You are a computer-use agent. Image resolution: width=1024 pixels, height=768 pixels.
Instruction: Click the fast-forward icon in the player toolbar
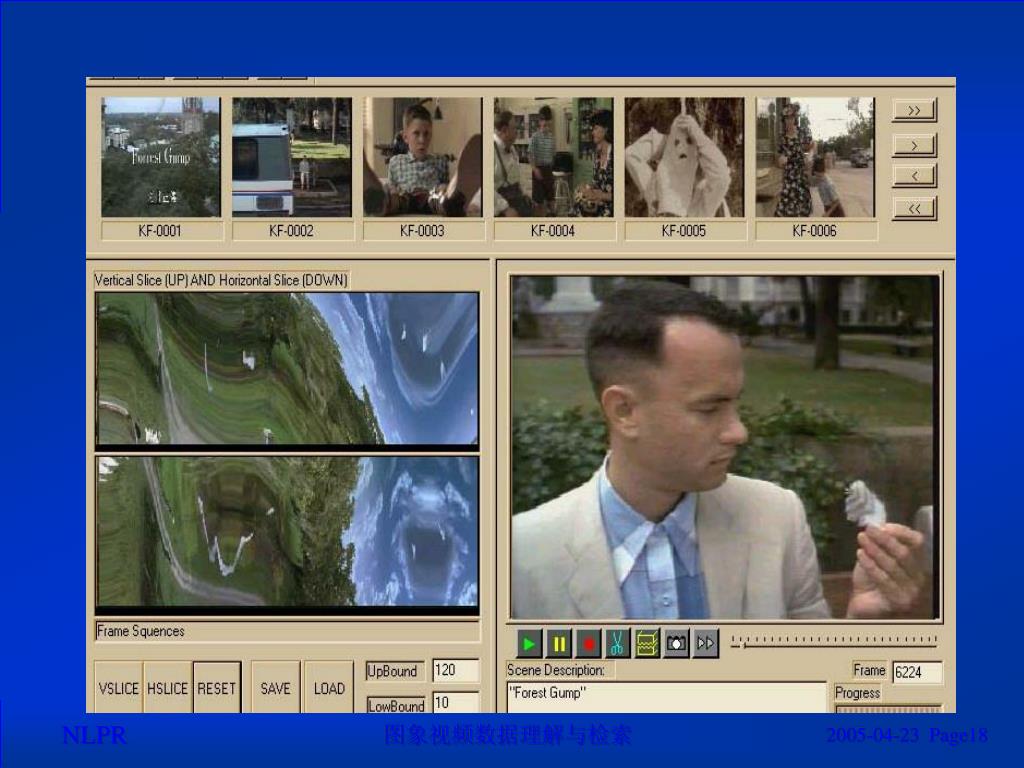point(705,644)
